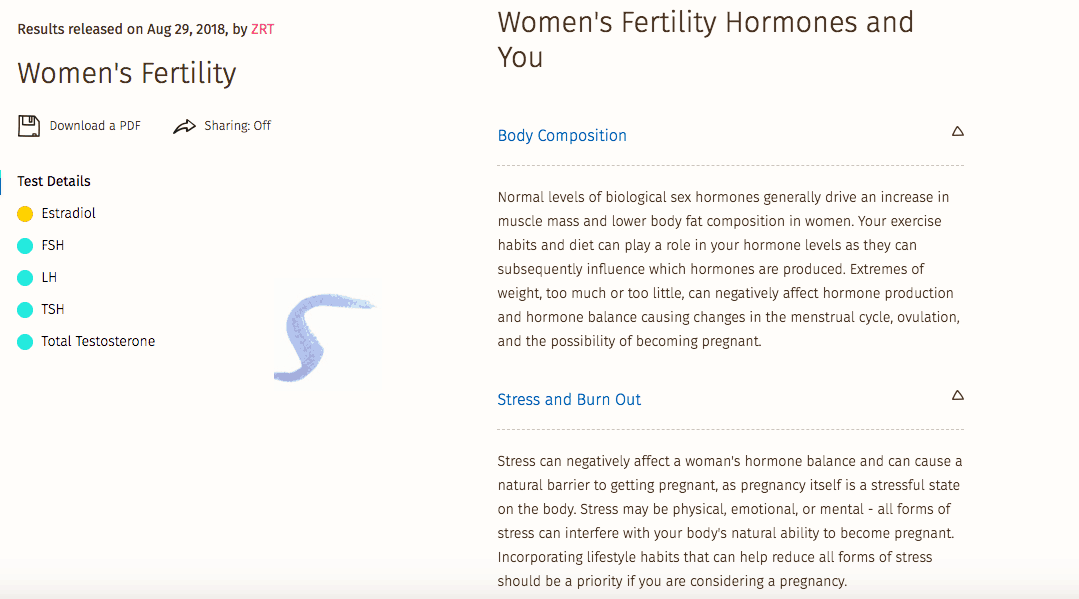
Task: Click the teal dot beside Total Testosterone
Action: pos(24,341)
